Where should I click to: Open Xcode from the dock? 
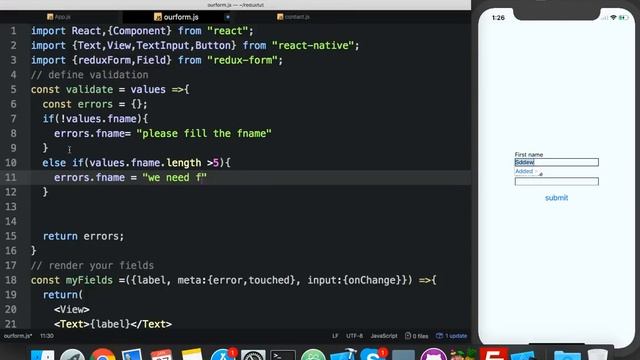(343, 354)
